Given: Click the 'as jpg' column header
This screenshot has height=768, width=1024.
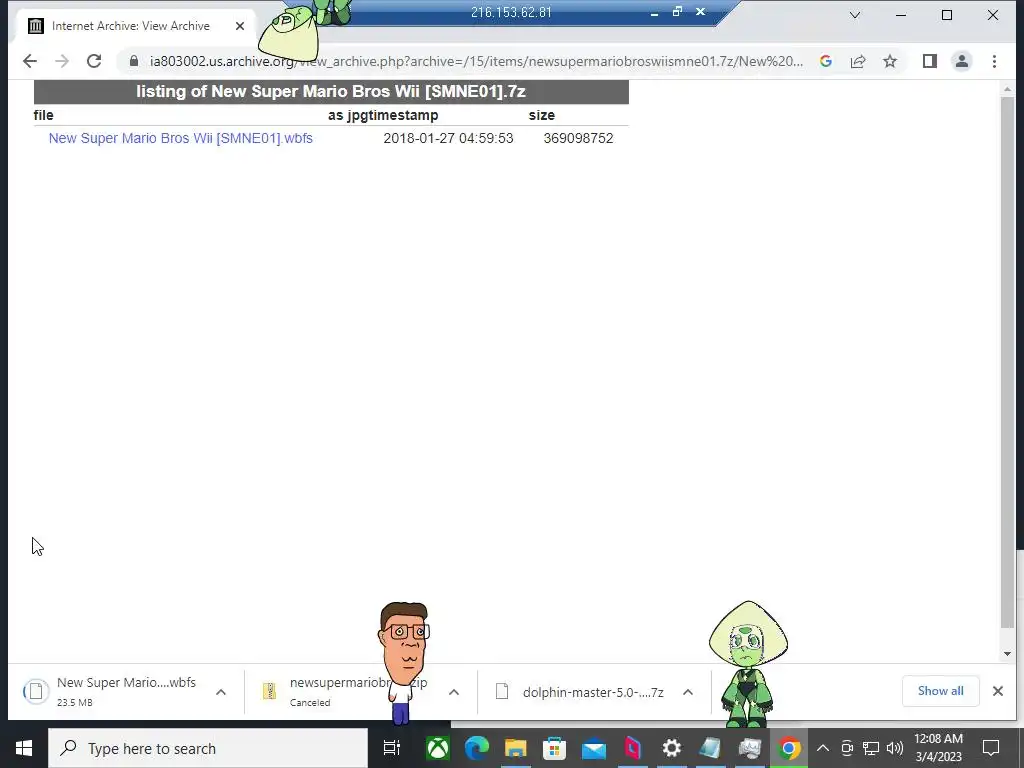Looking at the screenshot, I should pyautogui.click(x=347, y=116).
